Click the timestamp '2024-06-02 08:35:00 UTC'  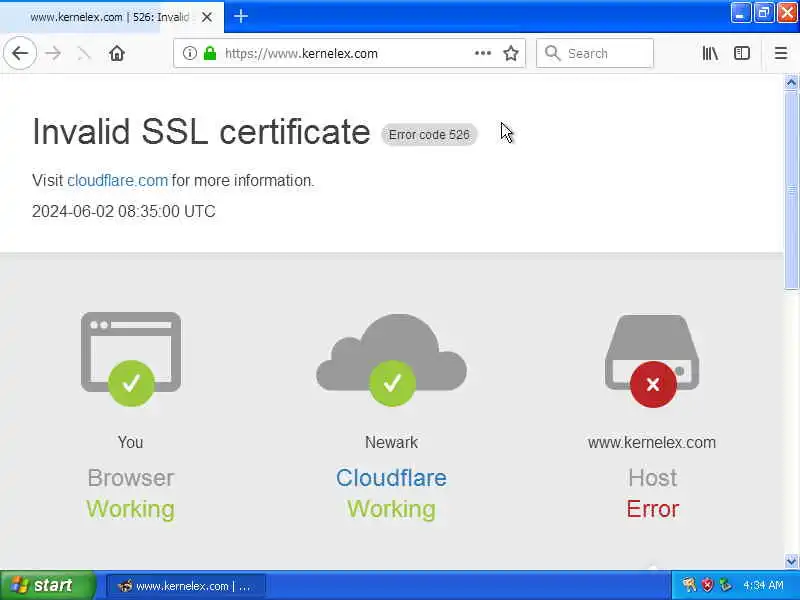tap(123, 211)
